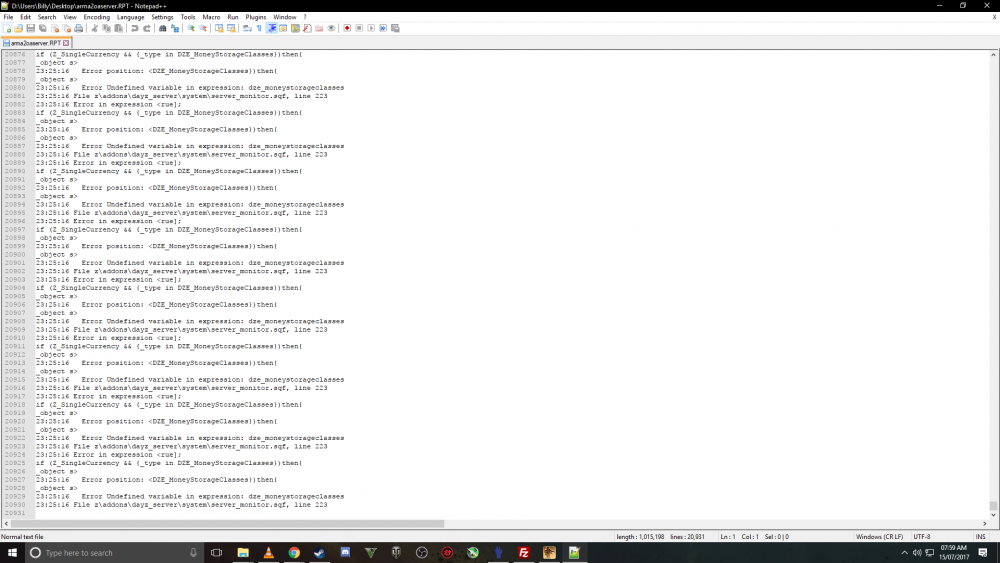Toggle the function list panel
The width and height of the screenshot is (1000, 563).
coord(307,28)
